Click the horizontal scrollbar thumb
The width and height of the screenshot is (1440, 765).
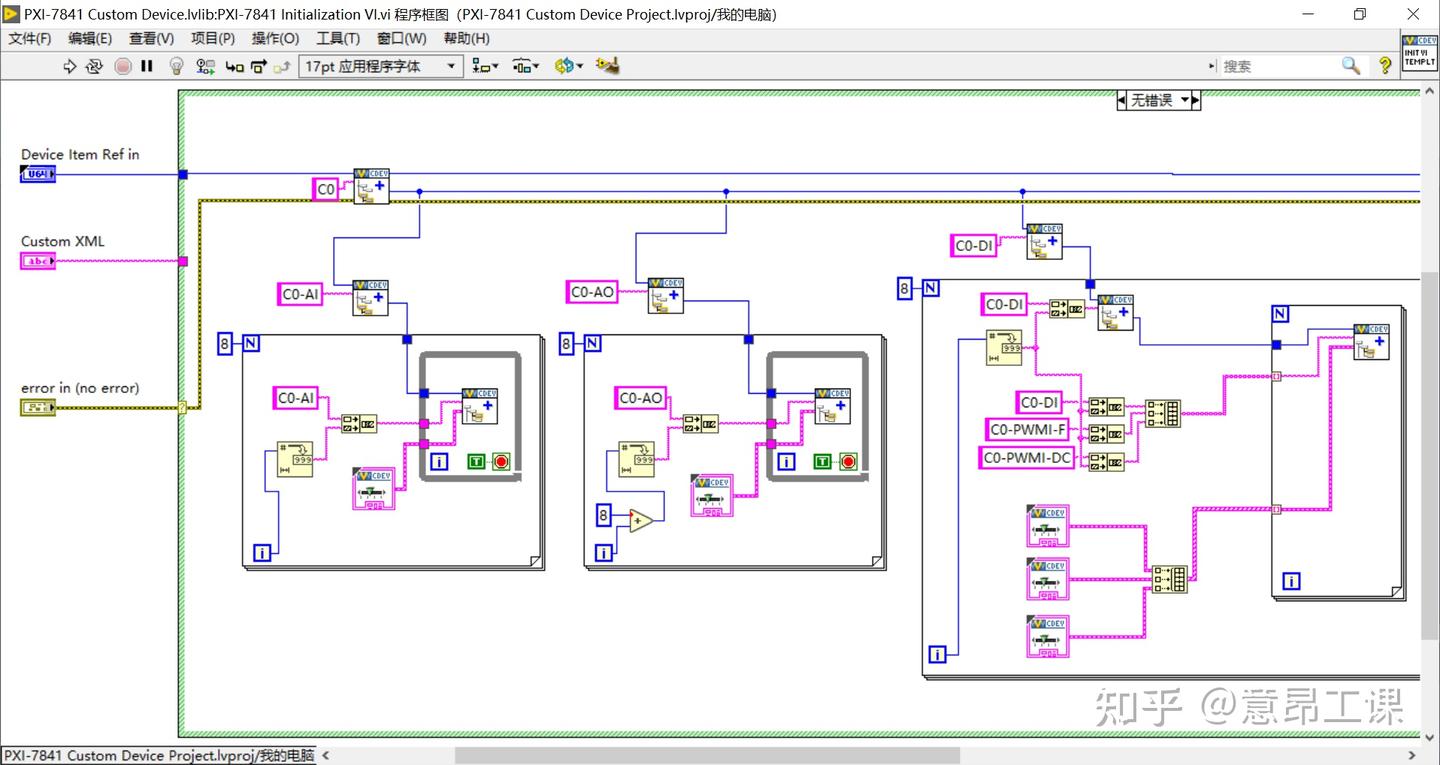click(x=707, y=755)
